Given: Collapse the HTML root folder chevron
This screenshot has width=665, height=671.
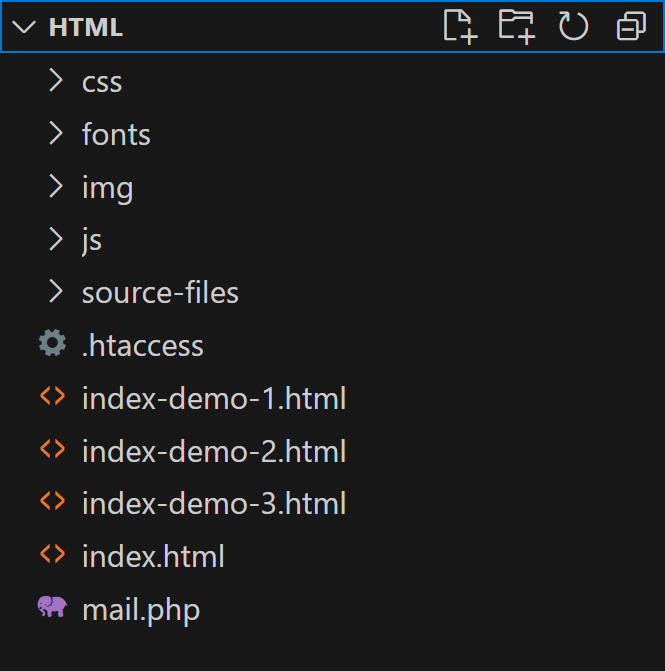Looking at the screenshot, I should pyautogui.click(x=24, y=27).
